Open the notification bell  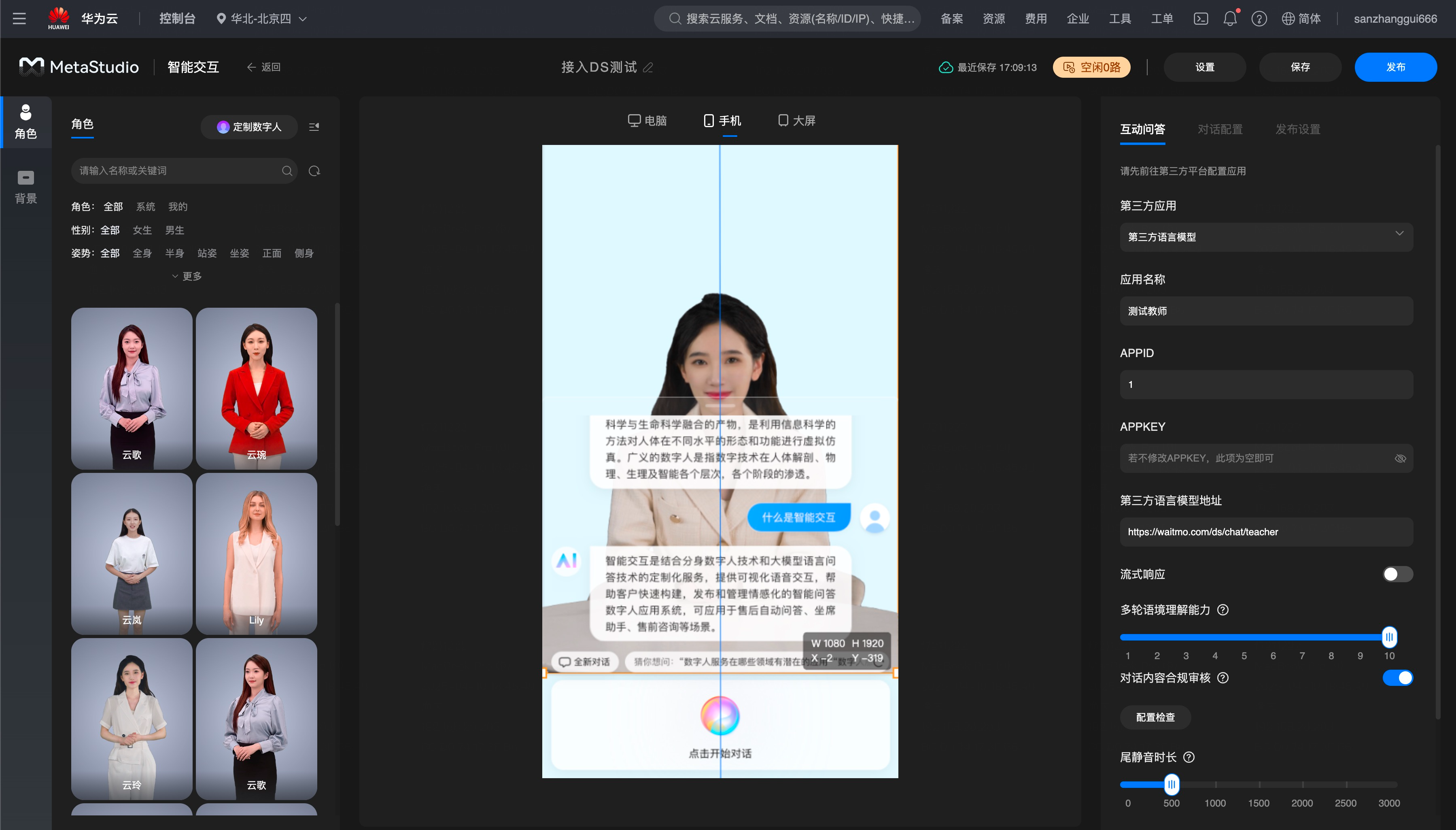coord(1230,19)
